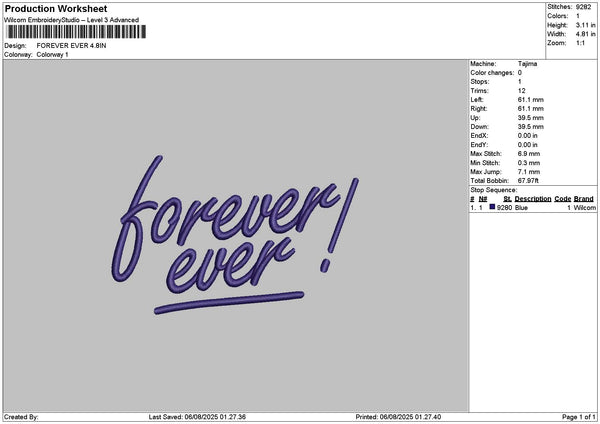Click the "EndX:" label
The width and height of the screenshot is (600, 424).
pyautogui.click(x=479, y=136)
